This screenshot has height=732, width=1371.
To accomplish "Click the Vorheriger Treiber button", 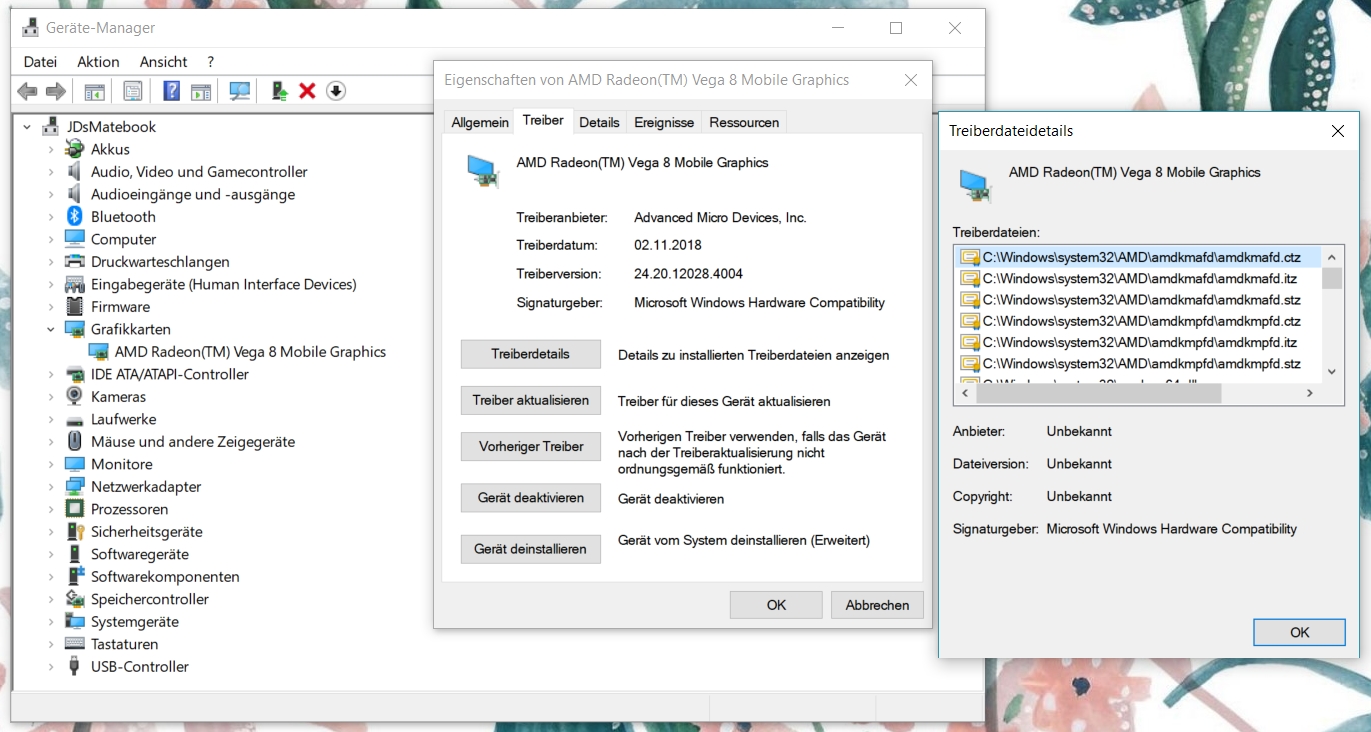I will [530, 446].
